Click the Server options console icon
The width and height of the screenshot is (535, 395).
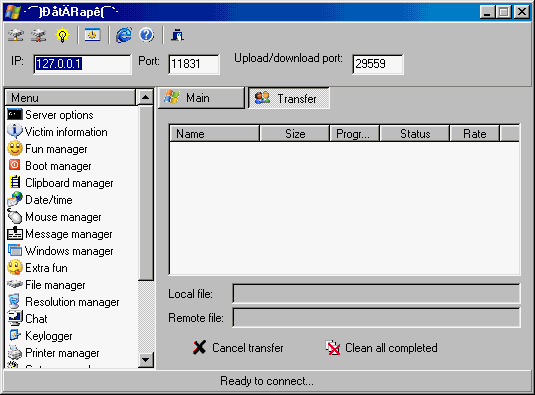(15, 115)
